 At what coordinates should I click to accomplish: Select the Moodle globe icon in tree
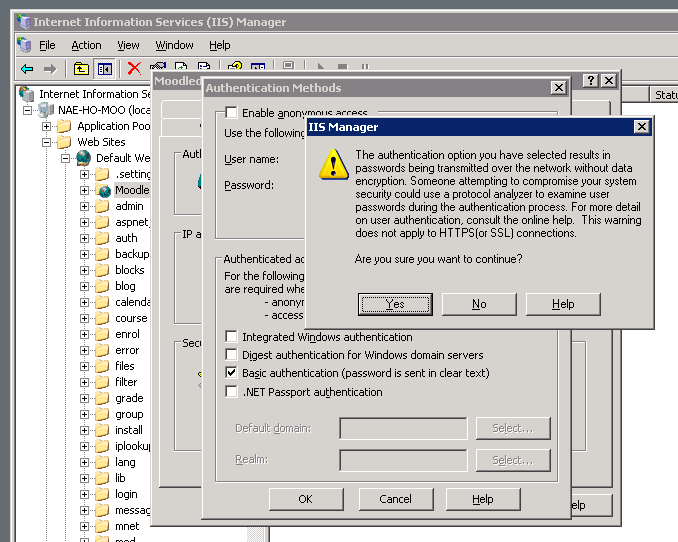click(x=103, y=190)
